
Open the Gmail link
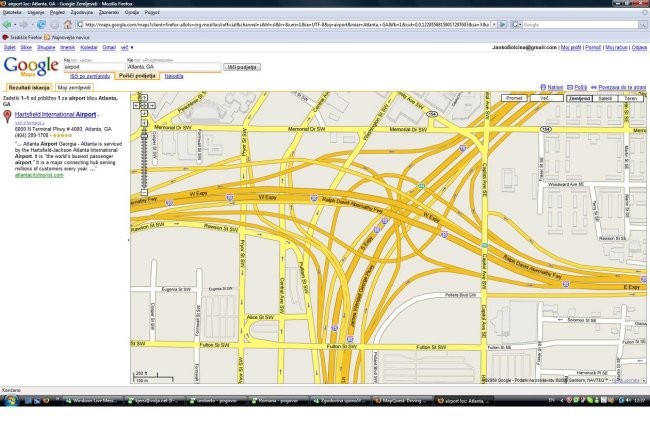[x=109, y=48]
